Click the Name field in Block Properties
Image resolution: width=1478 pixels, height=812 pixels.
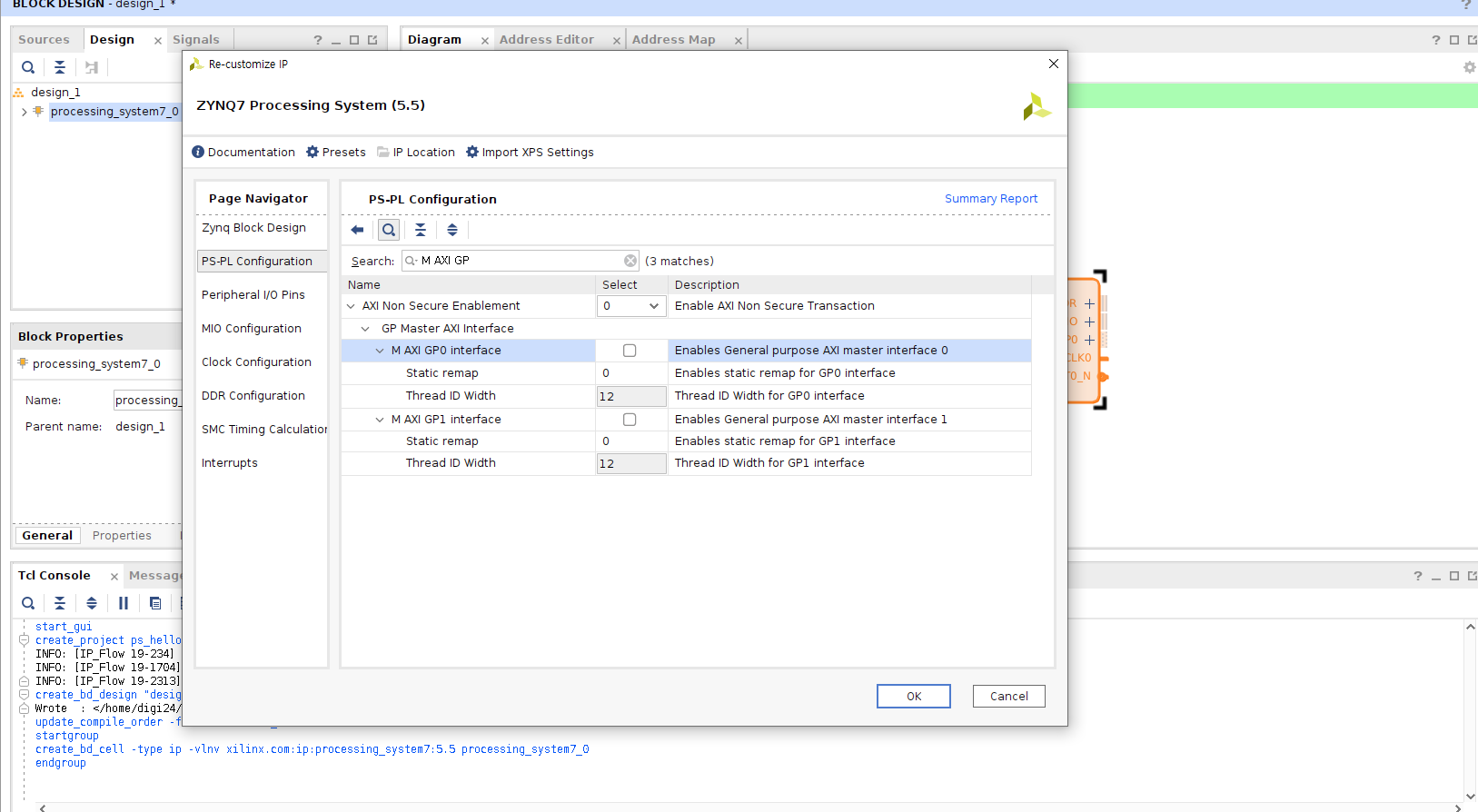(x=147, y=401)
